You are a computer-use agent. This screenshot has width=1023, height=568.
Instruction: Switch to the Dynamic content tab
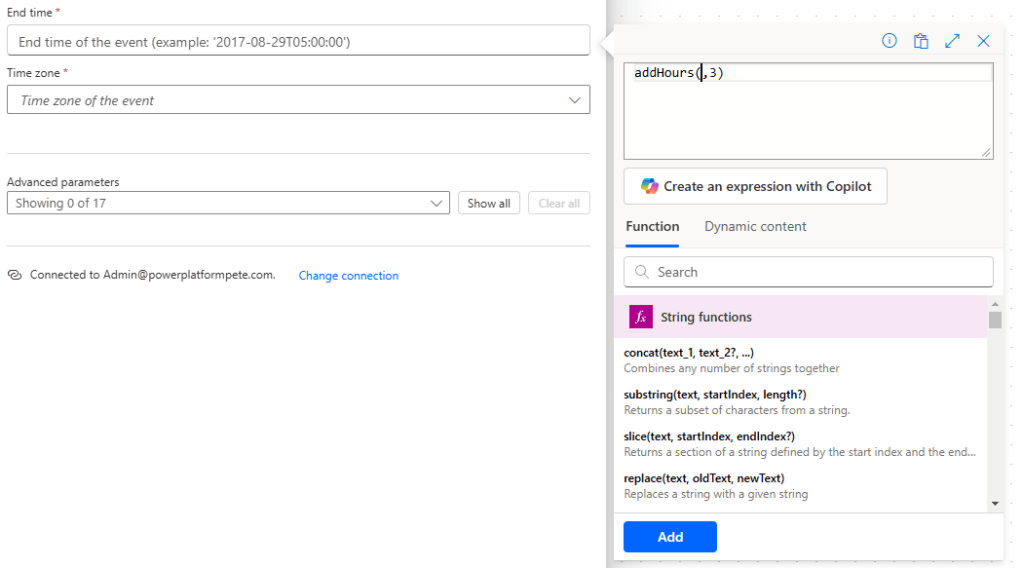click(755, 227)
